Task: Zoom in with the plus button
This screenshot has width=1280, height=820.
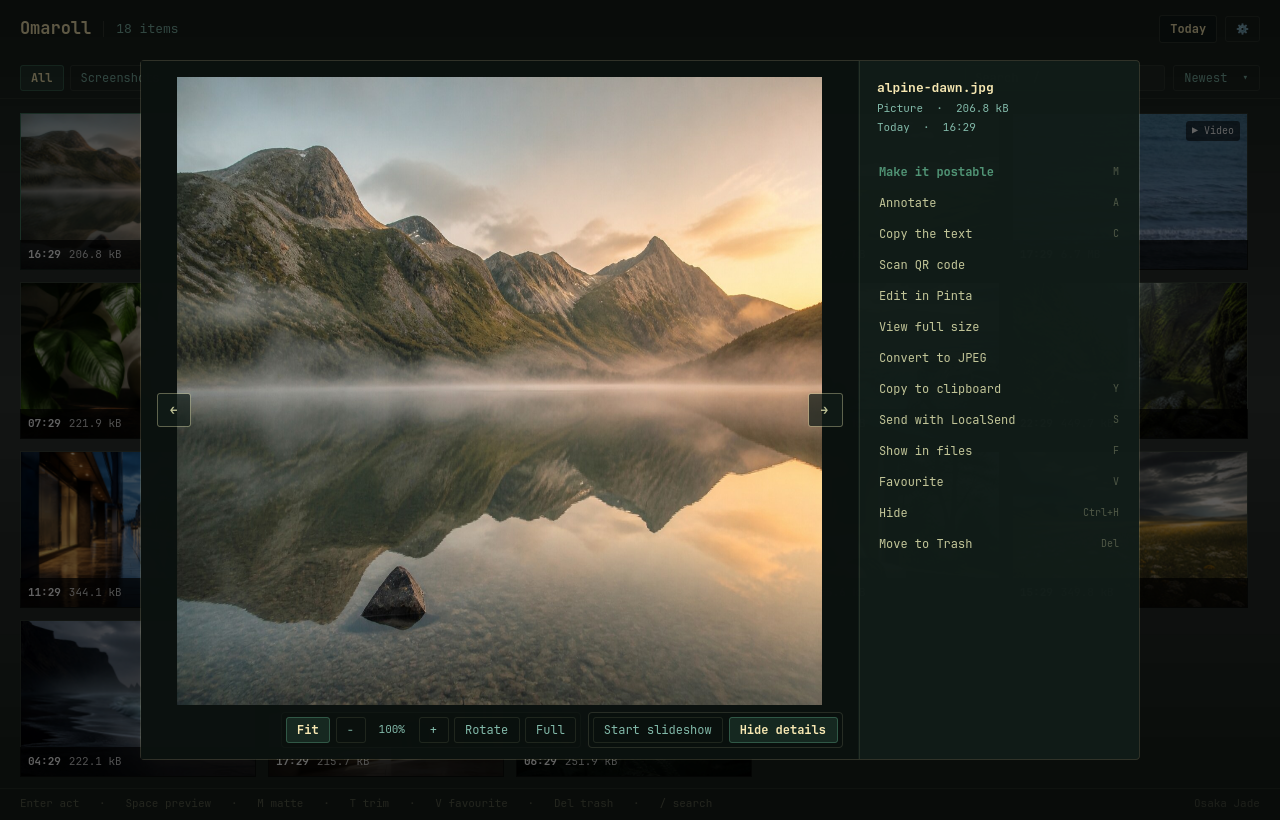Action: 433,730
